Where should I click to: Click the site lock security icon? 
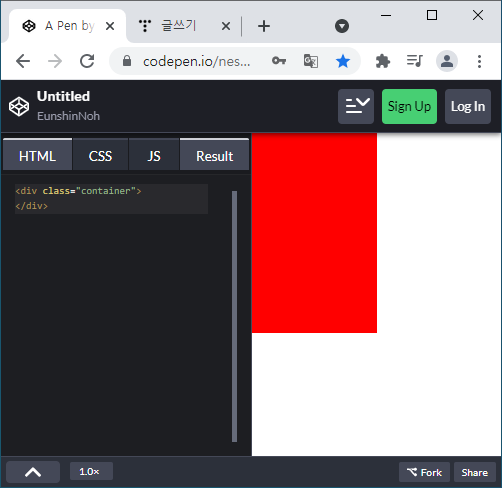coord(127,61)
